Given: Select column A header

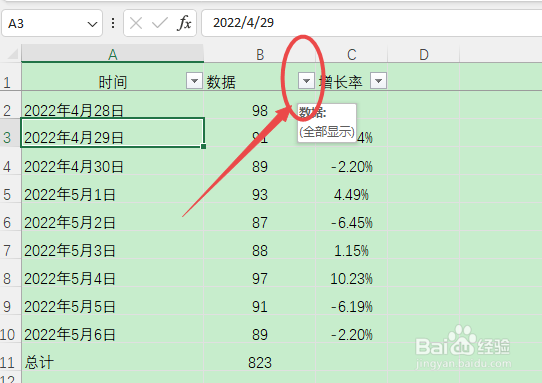Looking at the screenshot, I should (113, 54).
